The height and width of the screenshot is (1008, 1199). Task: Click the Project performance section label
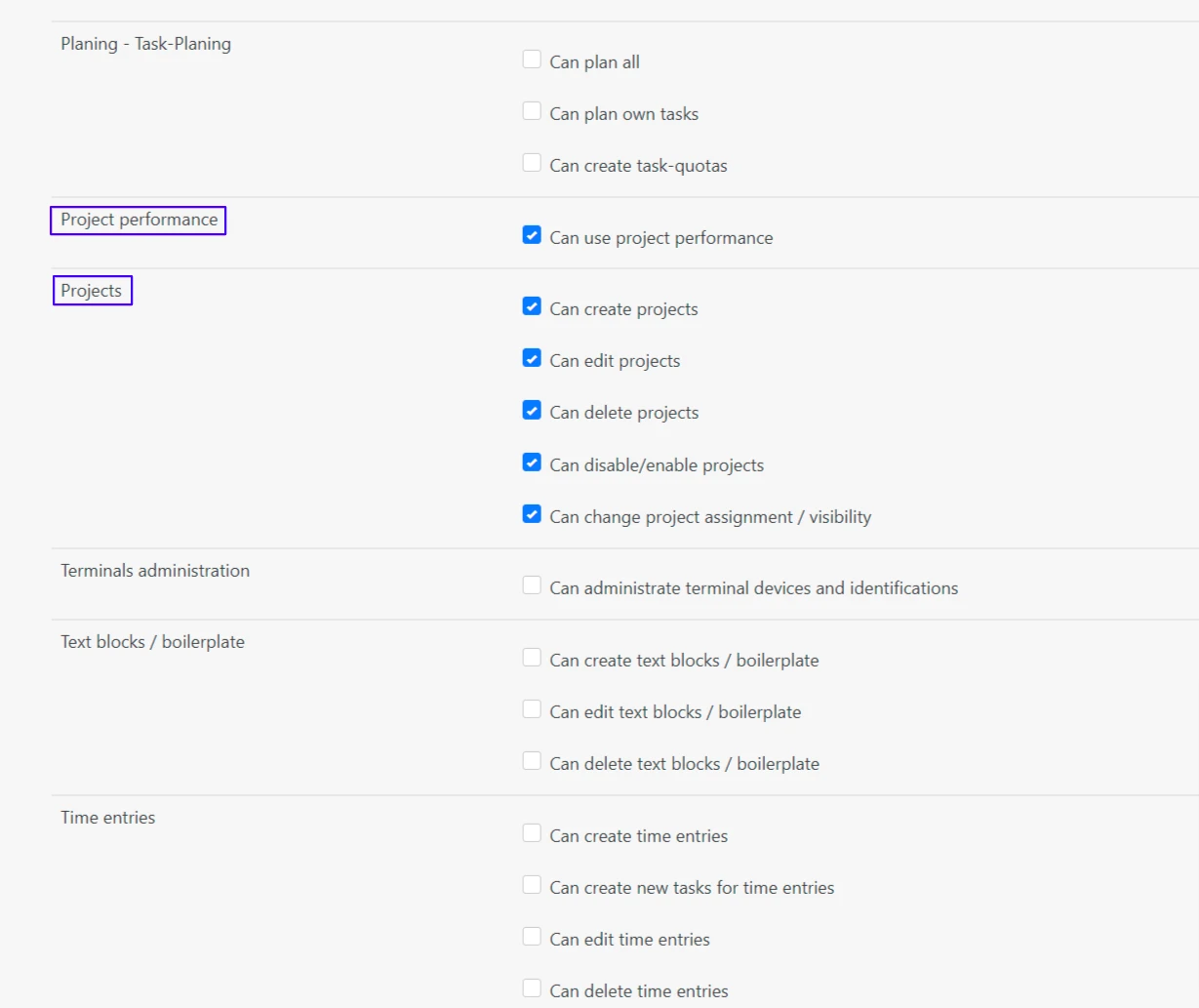tap(139, 221)
